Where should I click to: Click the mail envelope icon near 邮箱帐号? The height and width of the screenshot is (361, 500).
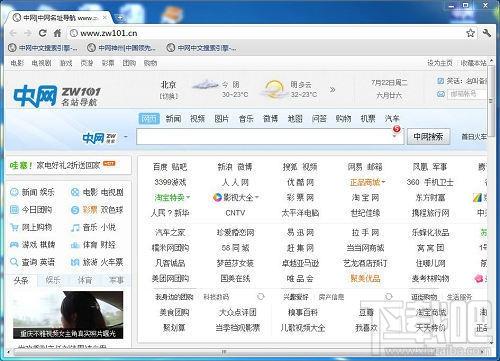tap(441, 94)
